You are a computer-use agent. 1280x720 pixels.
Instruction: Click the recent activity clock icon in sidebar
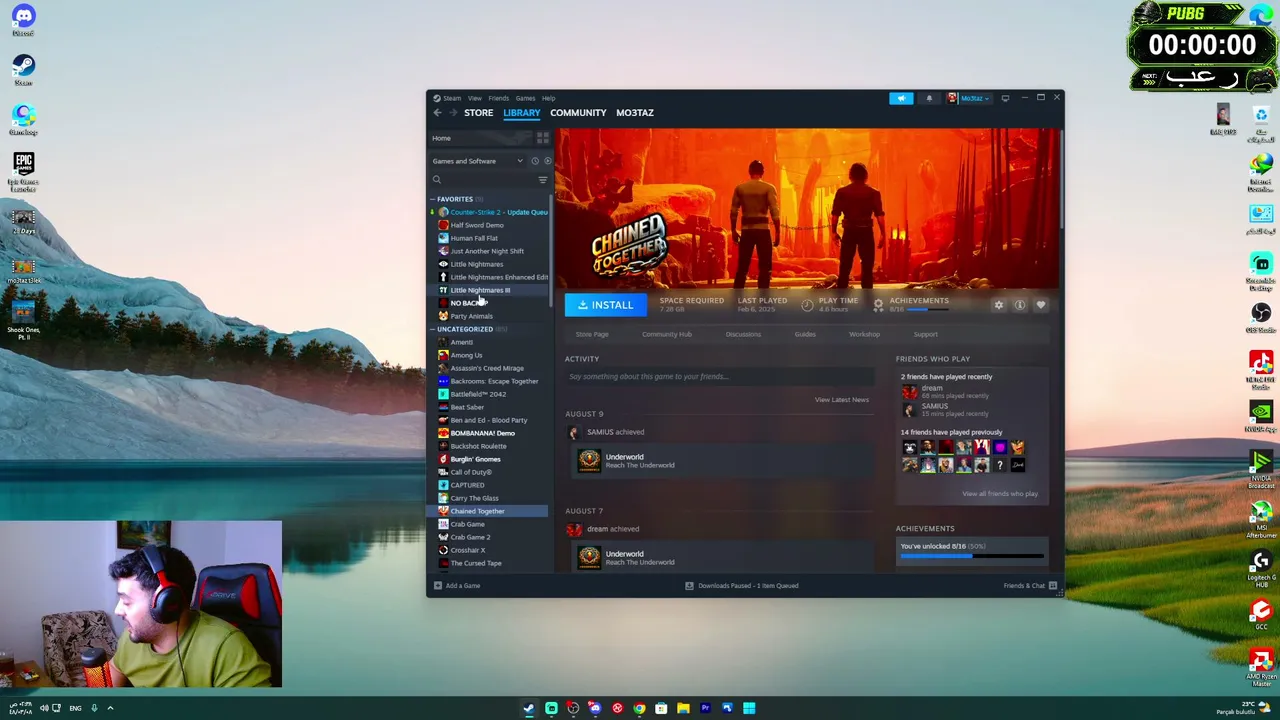tap(535, 161)
